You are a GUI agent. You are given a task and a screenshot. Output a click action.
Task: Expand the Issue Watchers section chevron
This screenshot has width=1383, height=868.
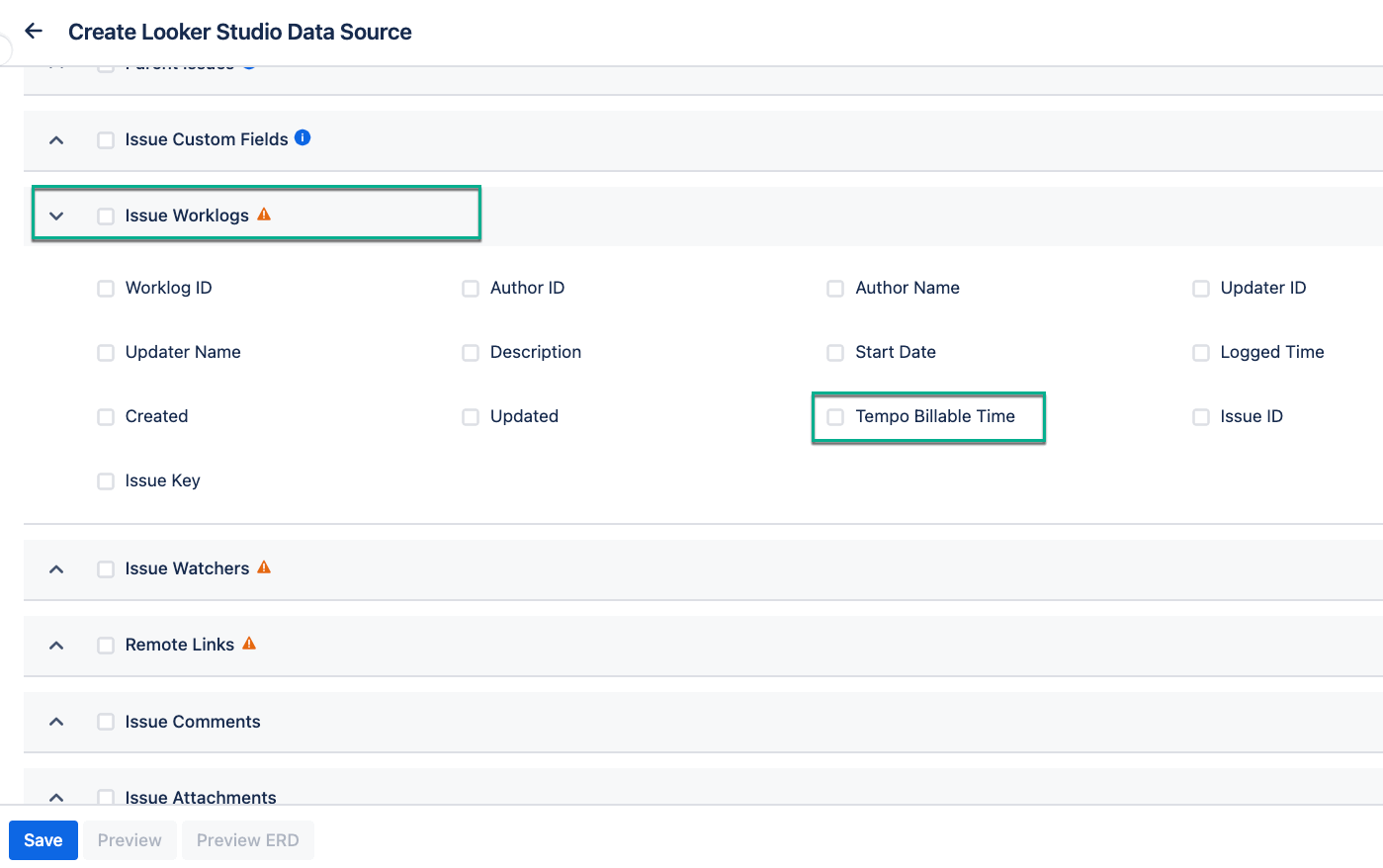click(x=56, y=569)
